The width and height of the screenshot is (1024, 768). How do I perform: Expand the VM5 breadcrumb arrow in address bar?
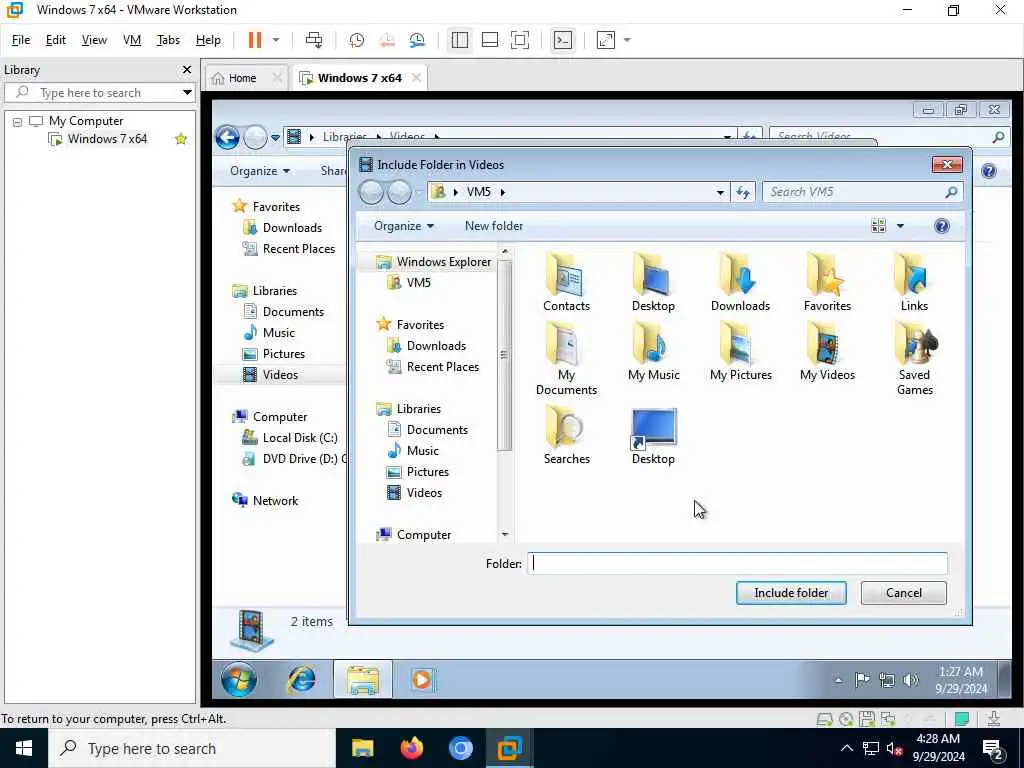(503, 192)
